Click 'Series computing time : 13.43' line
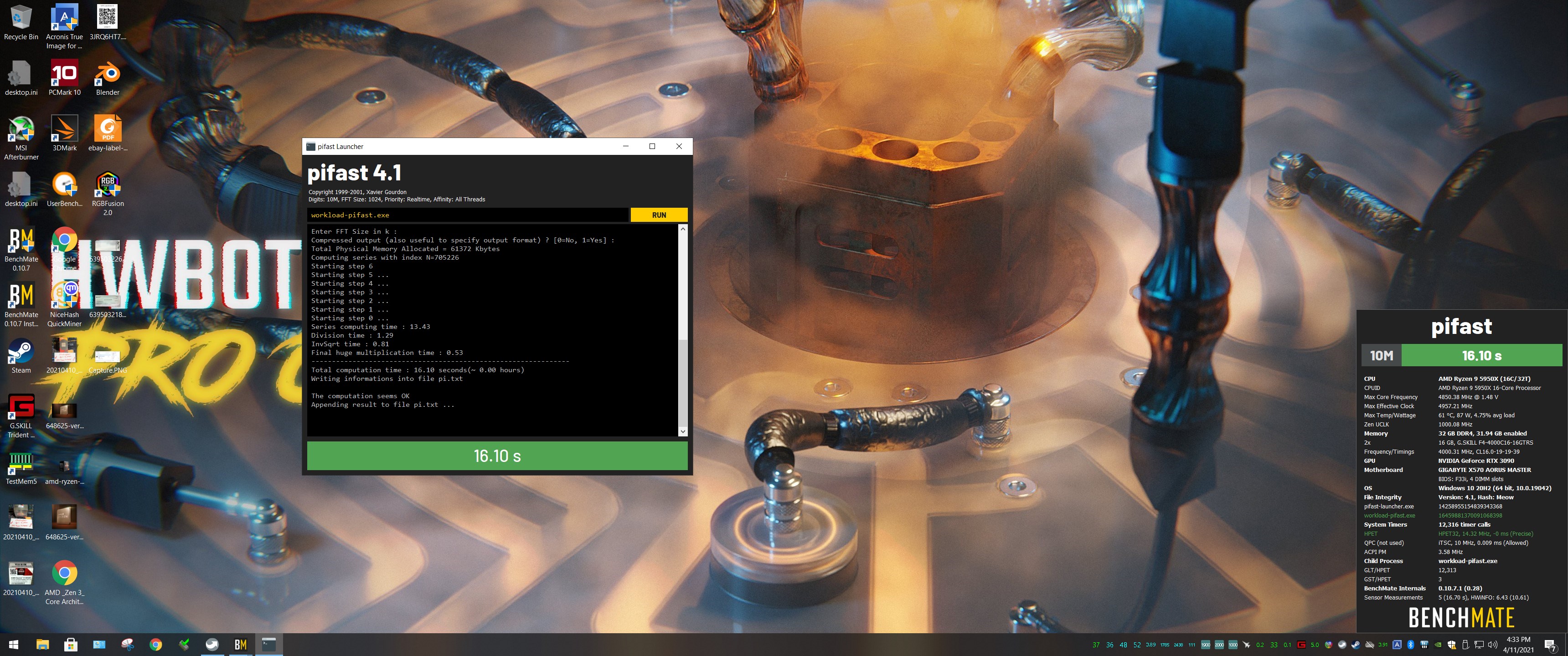This screenshot has height=656, width=1568. pyautogui.click(x=370, y=327)
